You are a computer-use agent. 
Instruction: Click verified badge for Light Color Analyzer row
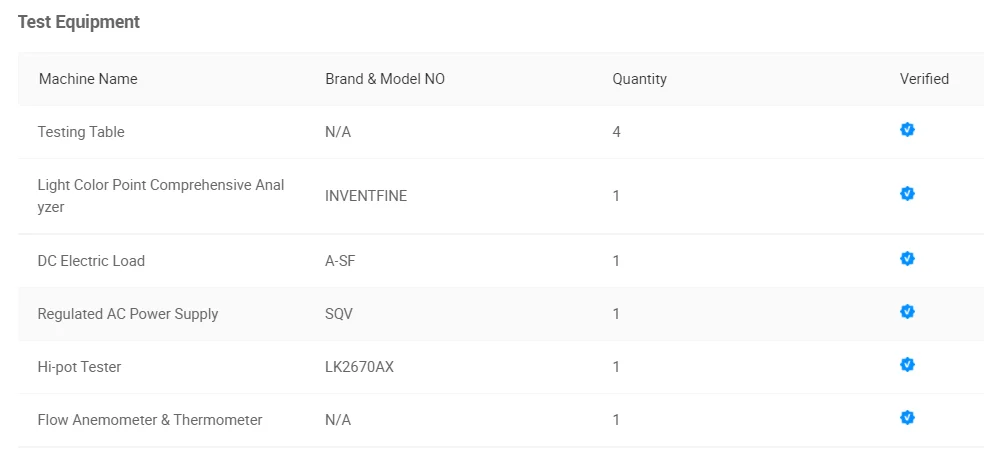click(907, 194)
